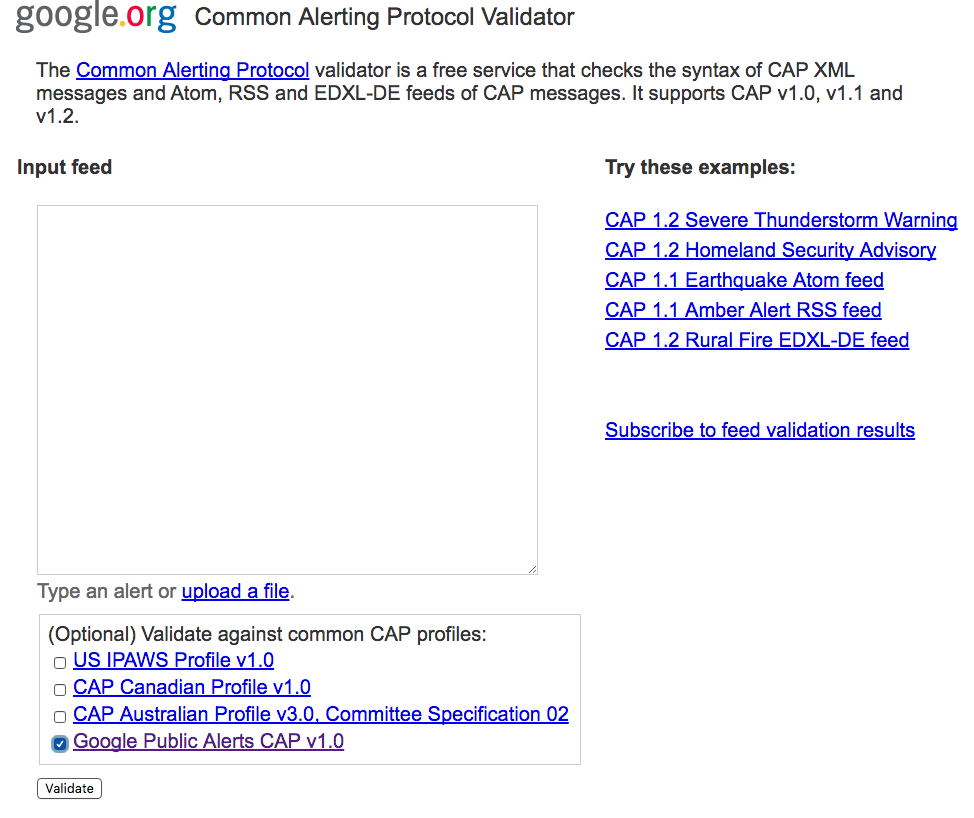974x818 pixels.
Task: Open the Common Alerting Protocol link
Action: click(192, 70)
